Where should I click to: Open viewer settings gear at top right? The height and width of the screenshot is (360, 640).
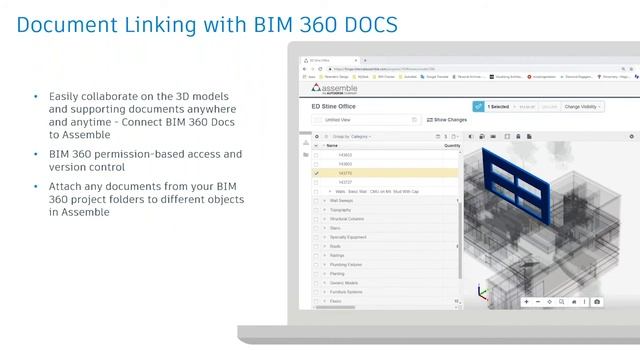632,136
